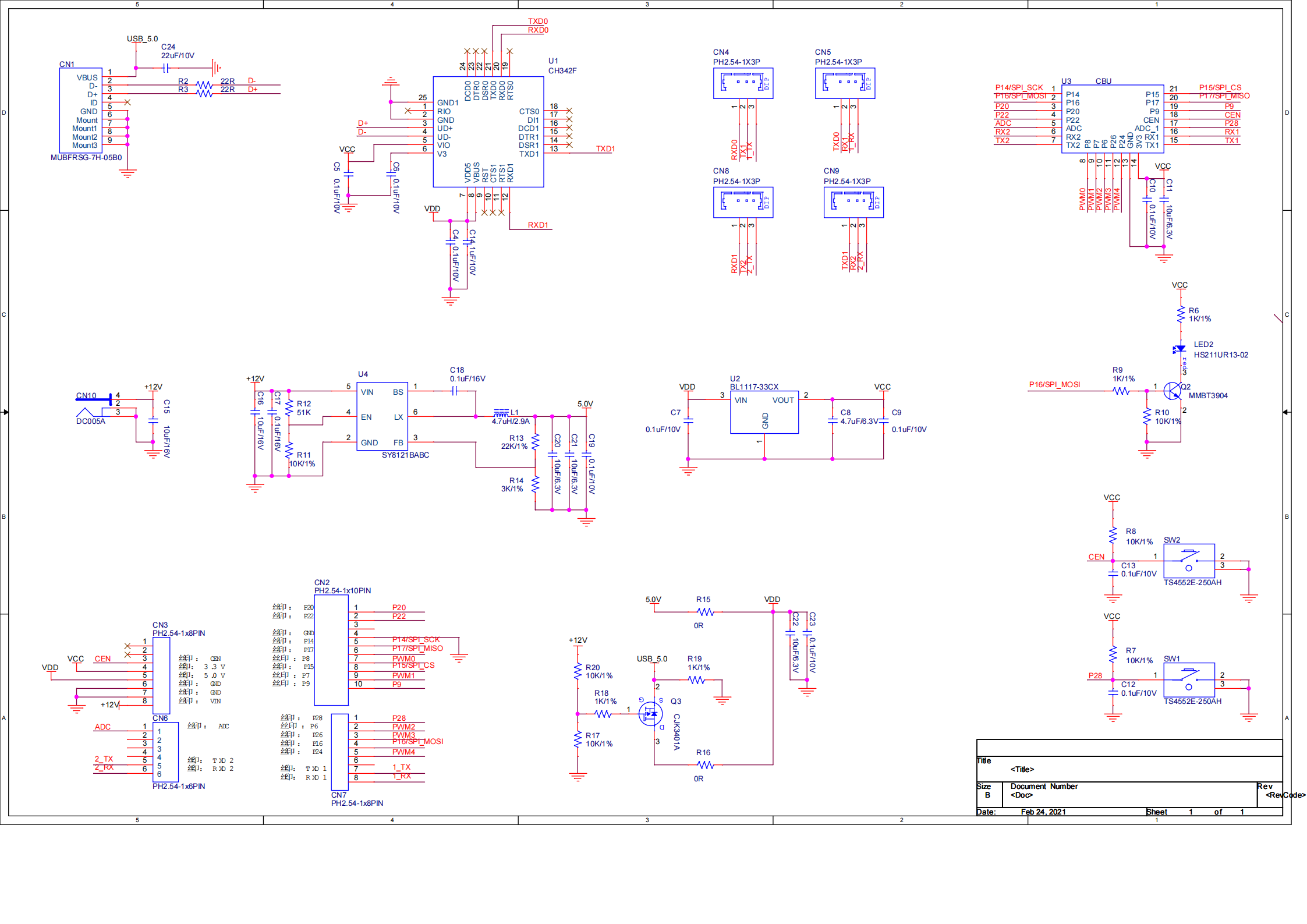Click the 22uF/10V capacitor value
Viewport: 1307px width, 924px height.
[x=178, y=56]
